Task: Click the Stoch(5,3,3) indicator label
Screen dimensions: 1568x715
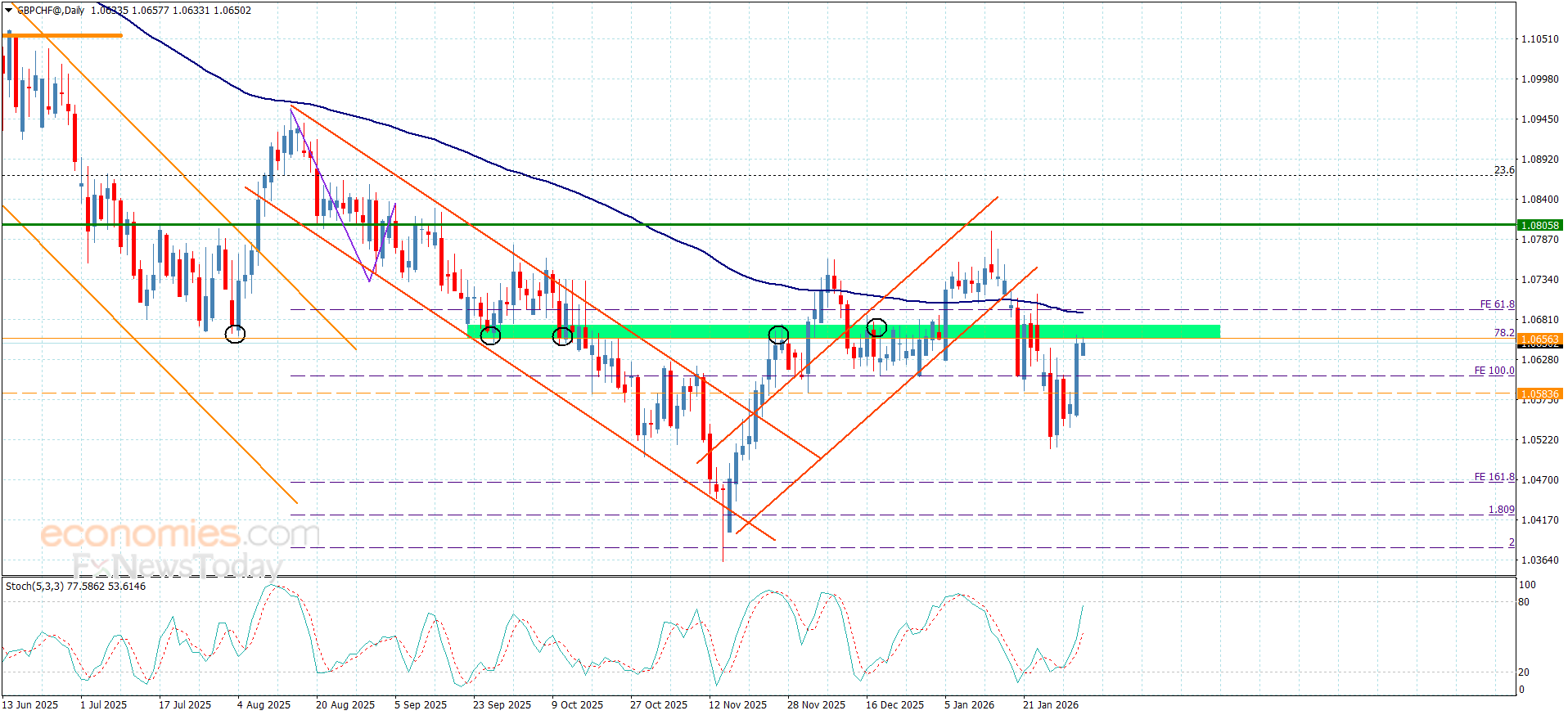Action: click(34, 587)
